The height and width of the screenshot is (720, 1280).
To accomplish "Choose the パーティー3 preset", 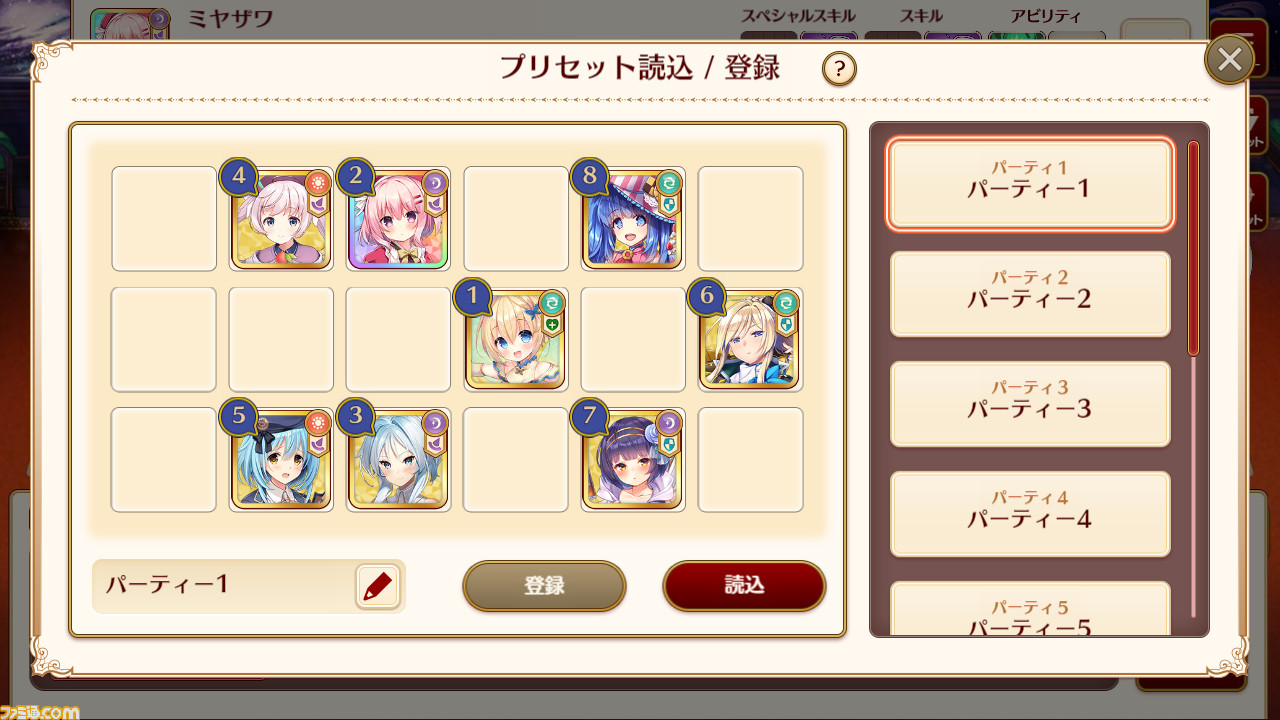I will pyautogui.click(x=1030, y=404).
